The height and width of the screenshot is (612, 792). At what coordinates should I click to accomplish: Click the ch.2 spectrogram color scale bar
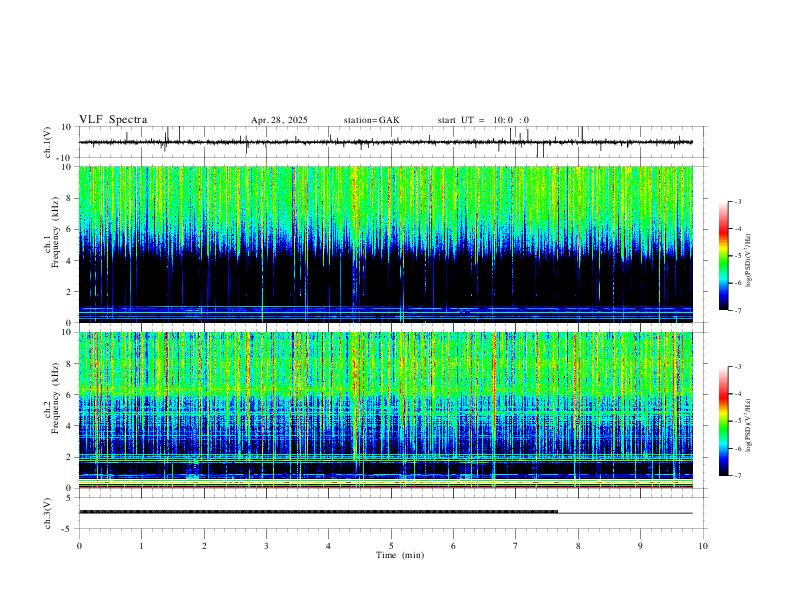click(723, 421)
